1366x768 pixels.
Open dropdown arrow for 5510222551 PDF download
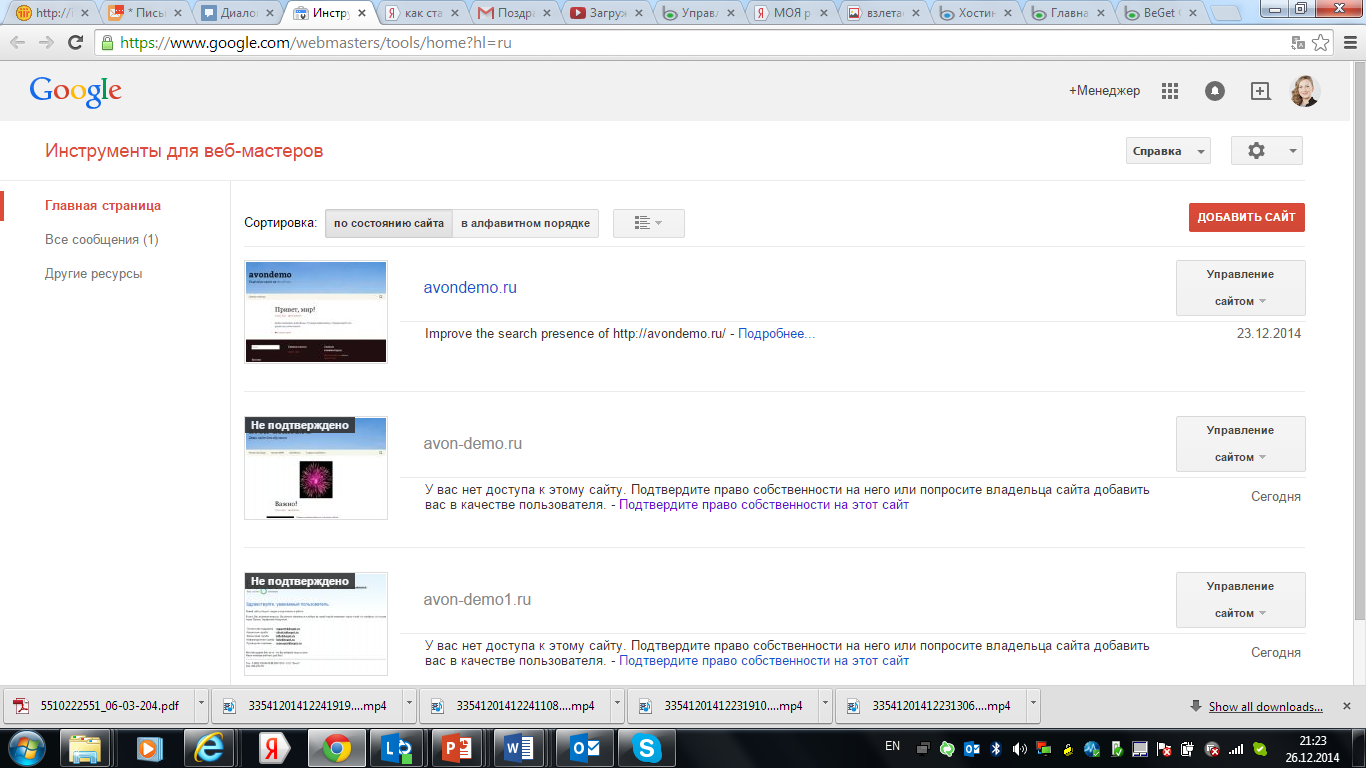[201, 705]
